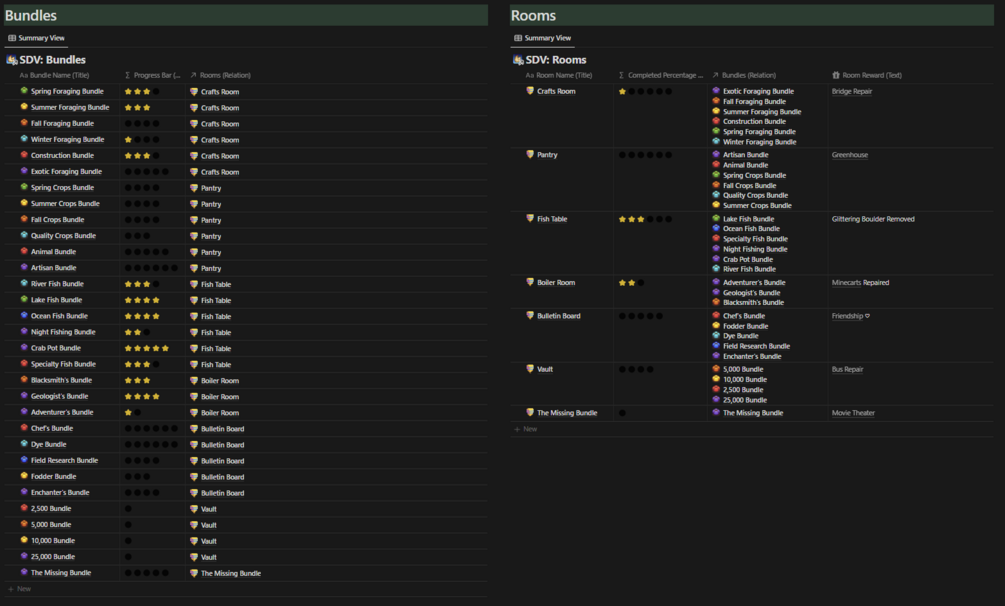Screen dimensions: 1005x606
Task: Click the Minecarts Repaired reward text
Action: coord(860,282)
